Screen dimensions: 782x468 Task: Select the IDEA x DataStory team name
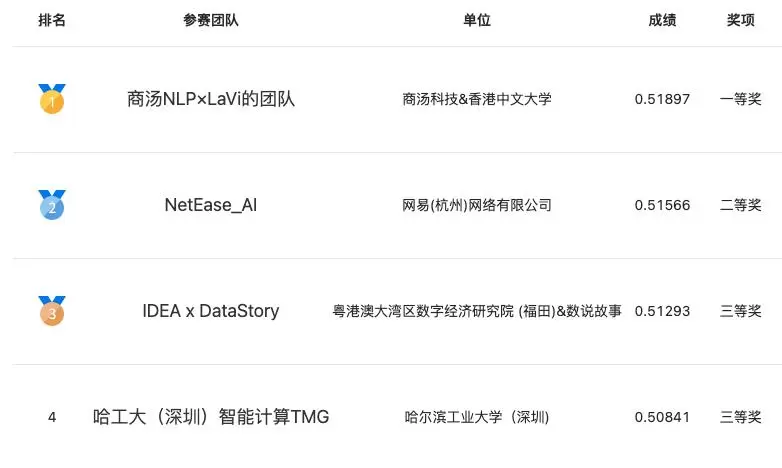[211, 311]
